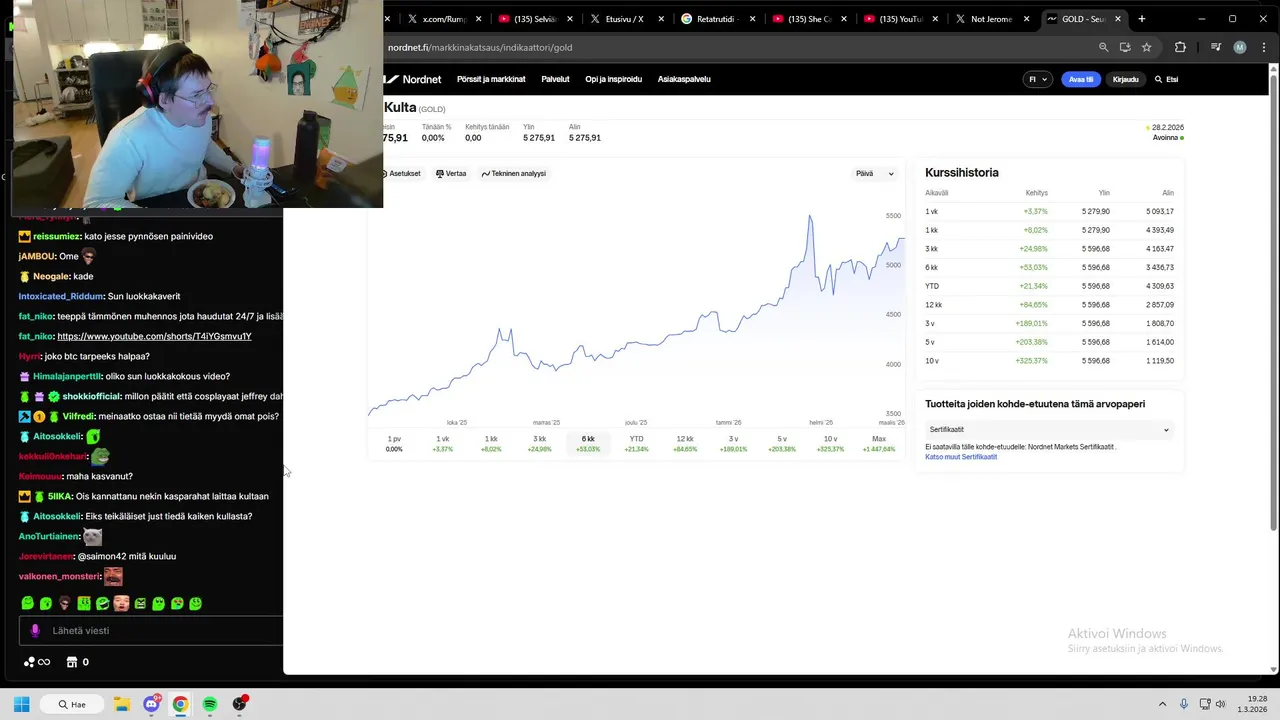1280x720 pixels.
Task: Show hidden system tray icons
Action: (1162, 704)
